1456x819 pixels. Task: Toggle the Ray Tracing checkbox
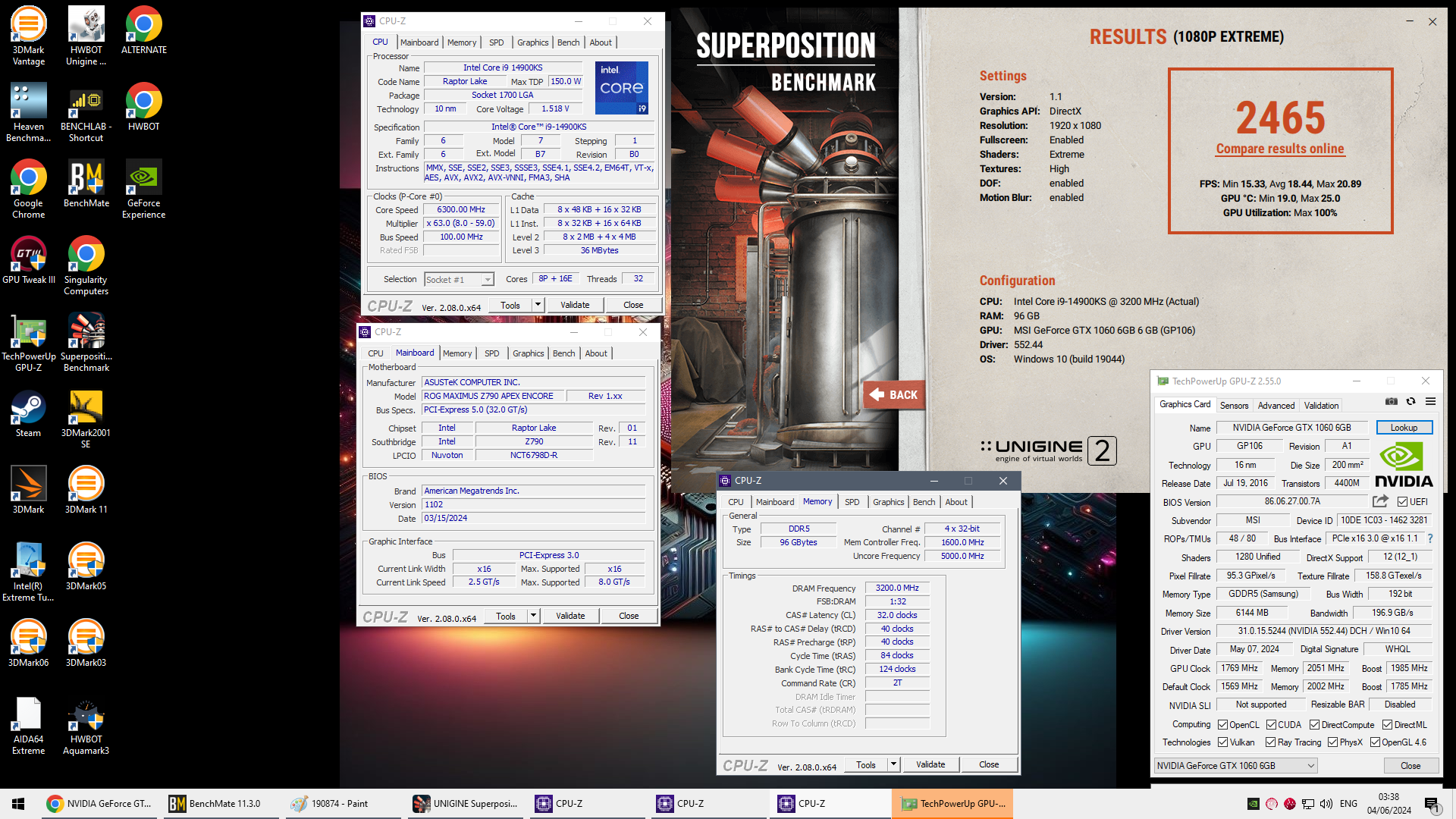click(x=1270, y=742)
